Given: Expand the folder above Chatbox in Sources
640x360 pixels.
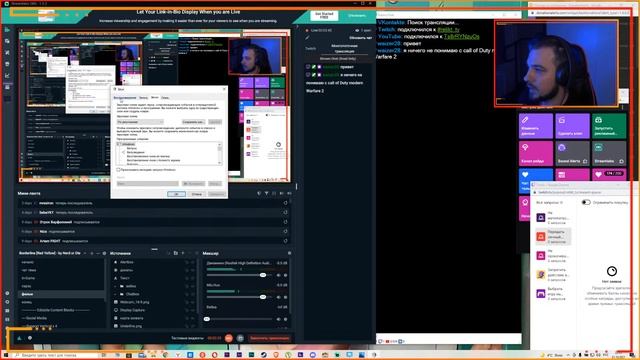Looking at the screenshot, I should 116,286.
